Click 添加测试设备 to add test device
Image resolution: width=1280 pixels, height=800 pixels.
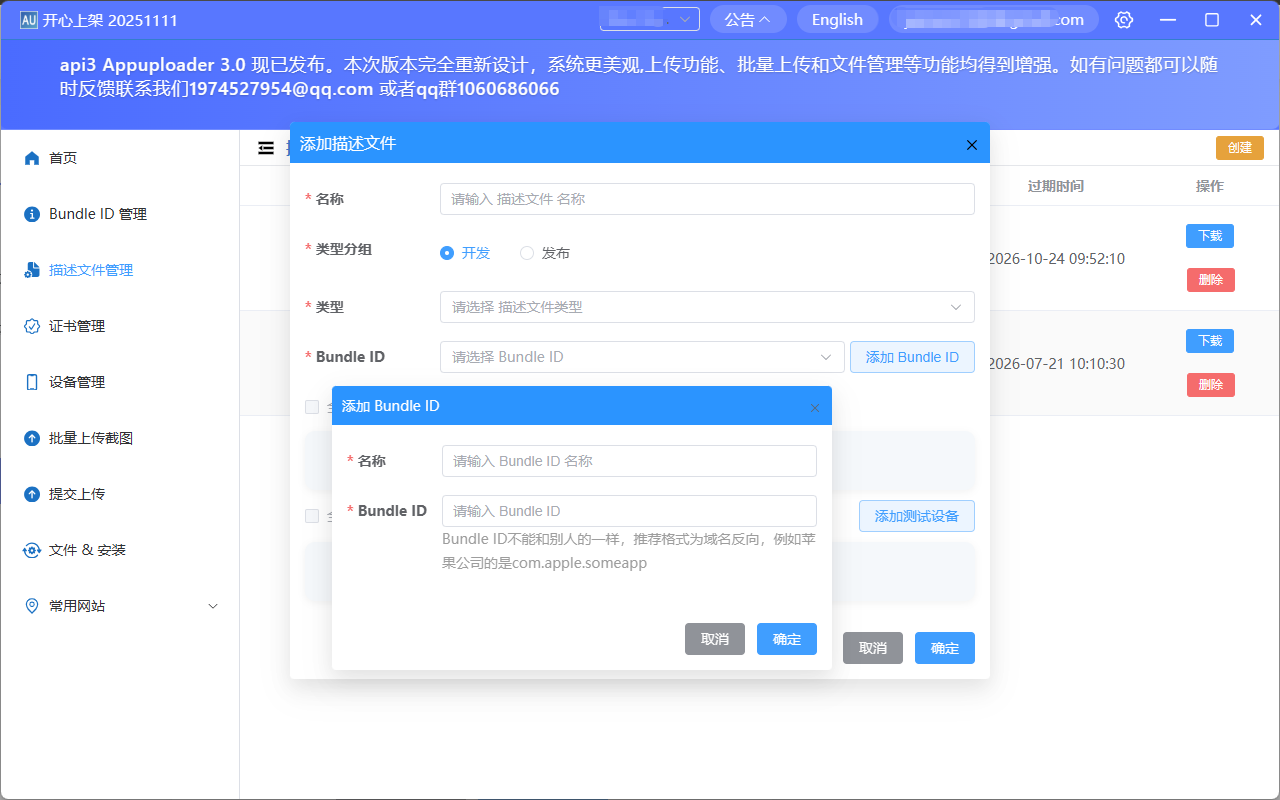pos(916,516)
